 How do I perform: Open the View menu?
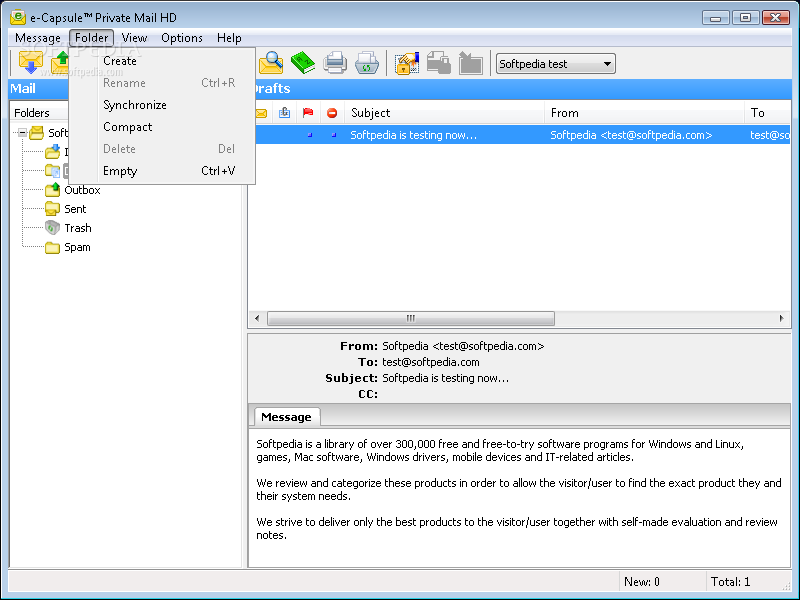tap(134, 38)
